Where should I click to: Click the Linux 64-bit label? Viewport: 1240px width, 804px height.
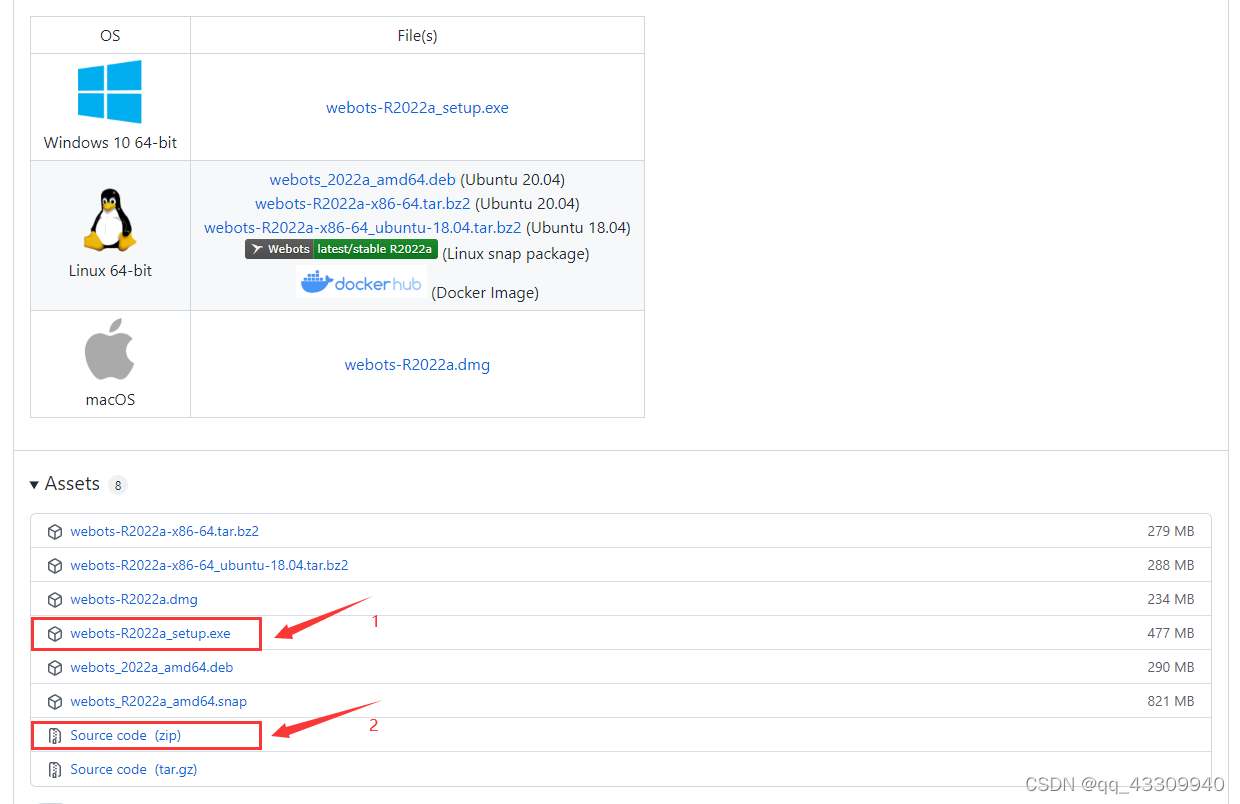(110, 271)
